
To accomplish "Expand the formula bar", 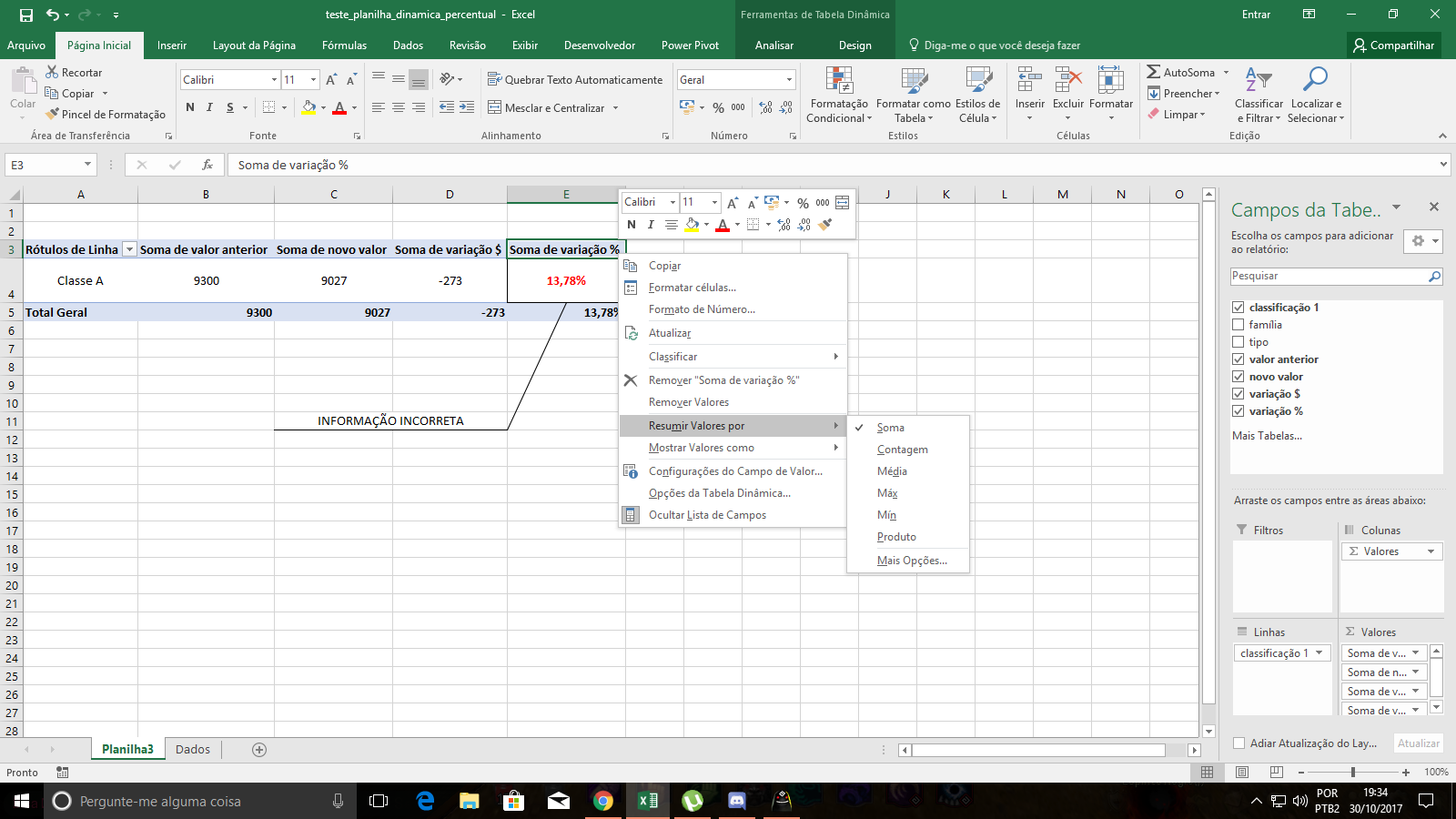I will coord(1444,165).
